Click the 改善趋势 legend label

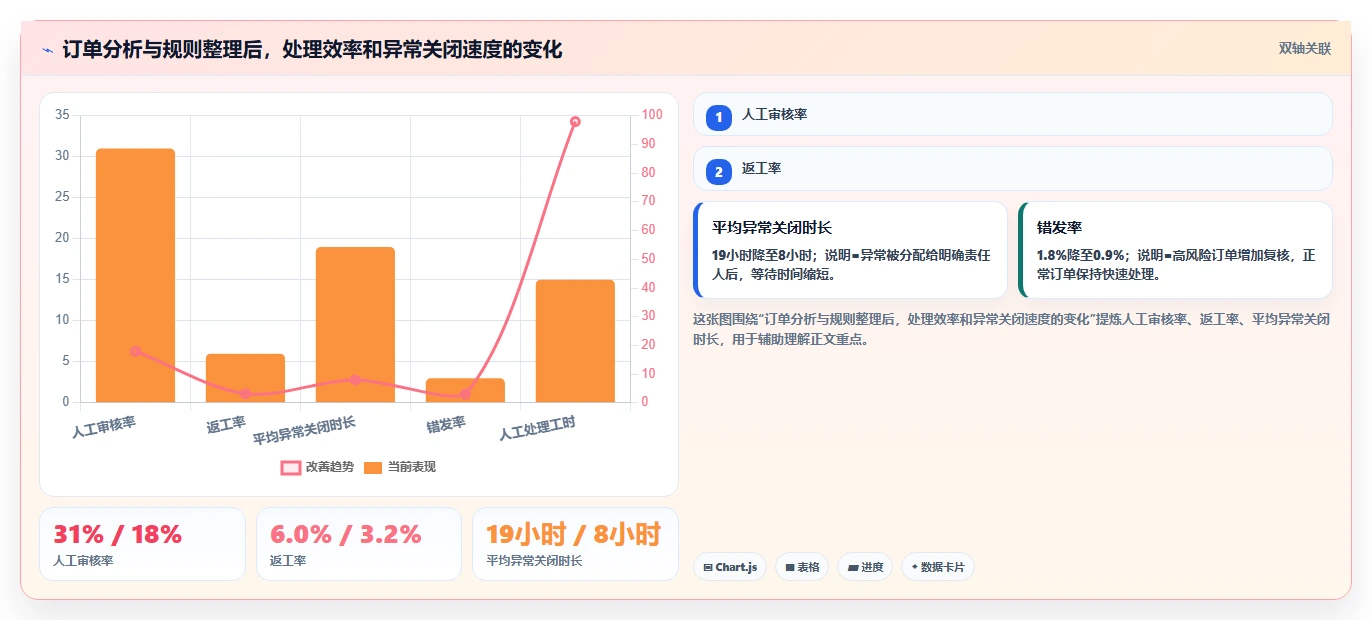point(330,467)
